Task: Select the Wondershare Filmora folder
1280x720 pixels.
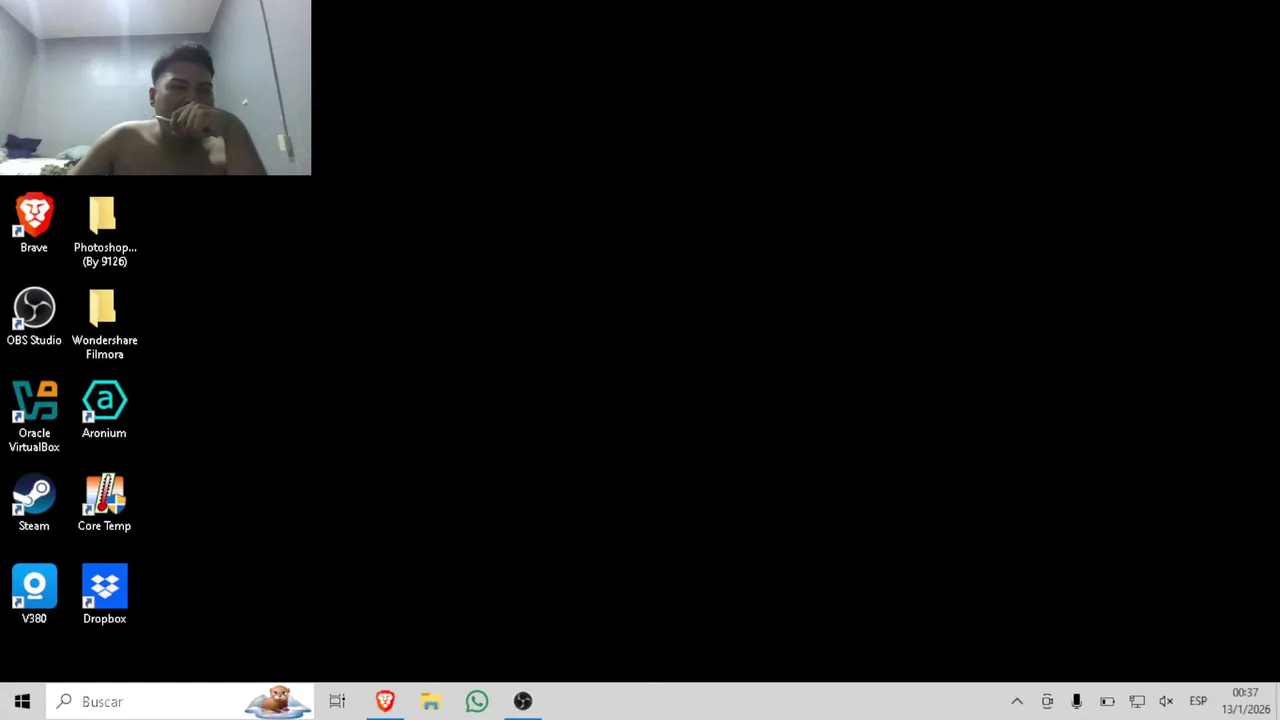Action: pos(104,325)
